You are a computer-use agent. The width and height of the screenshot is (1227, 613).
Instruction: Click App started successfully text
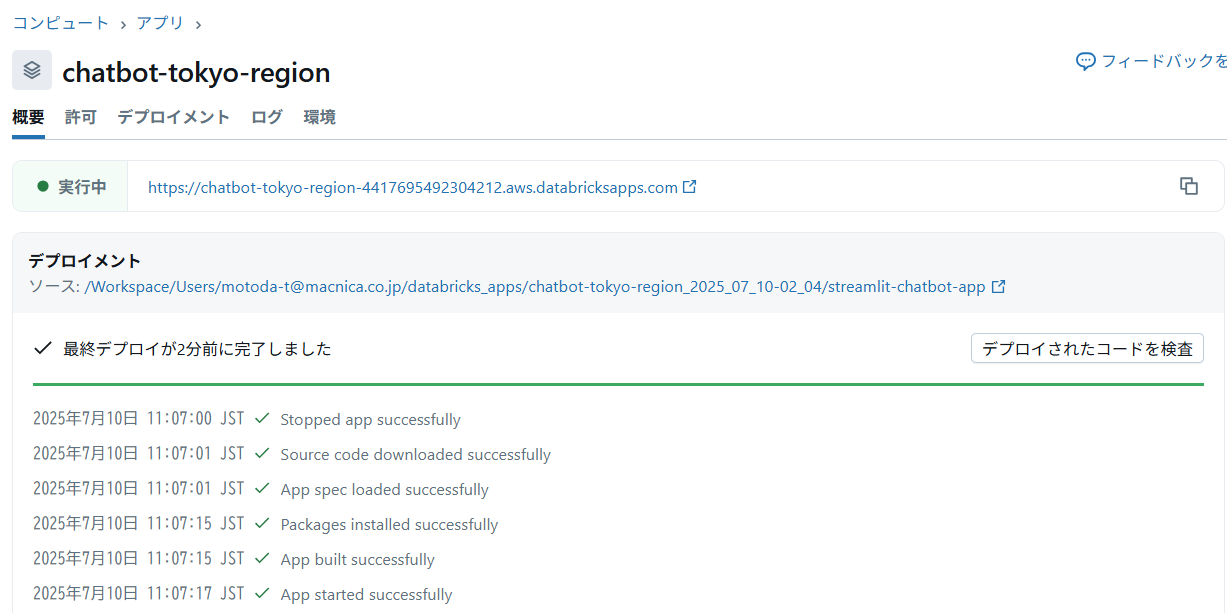coord(367,595)
